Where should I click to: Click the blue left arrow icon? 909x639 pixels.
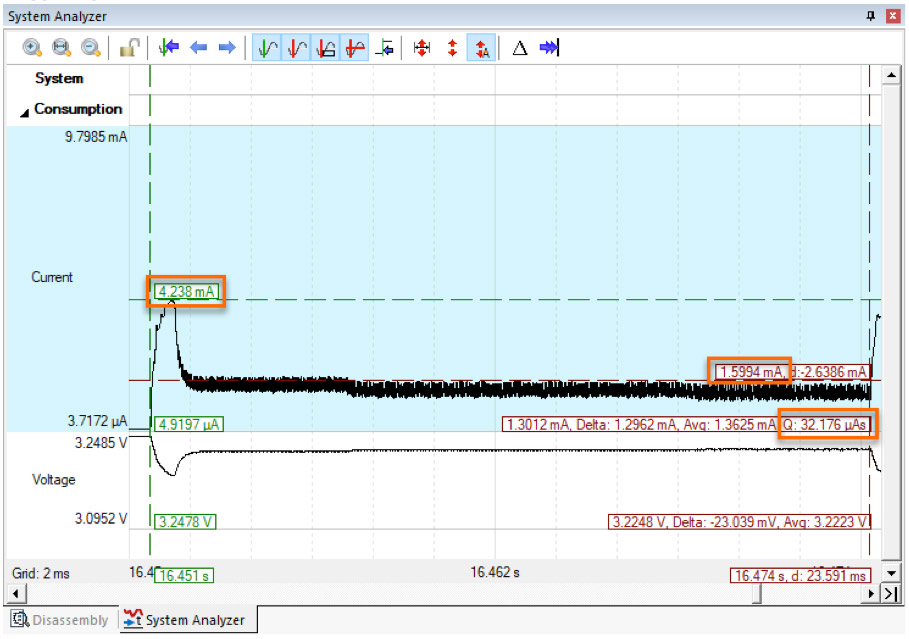pyautogui.click(x=199, y=48)
